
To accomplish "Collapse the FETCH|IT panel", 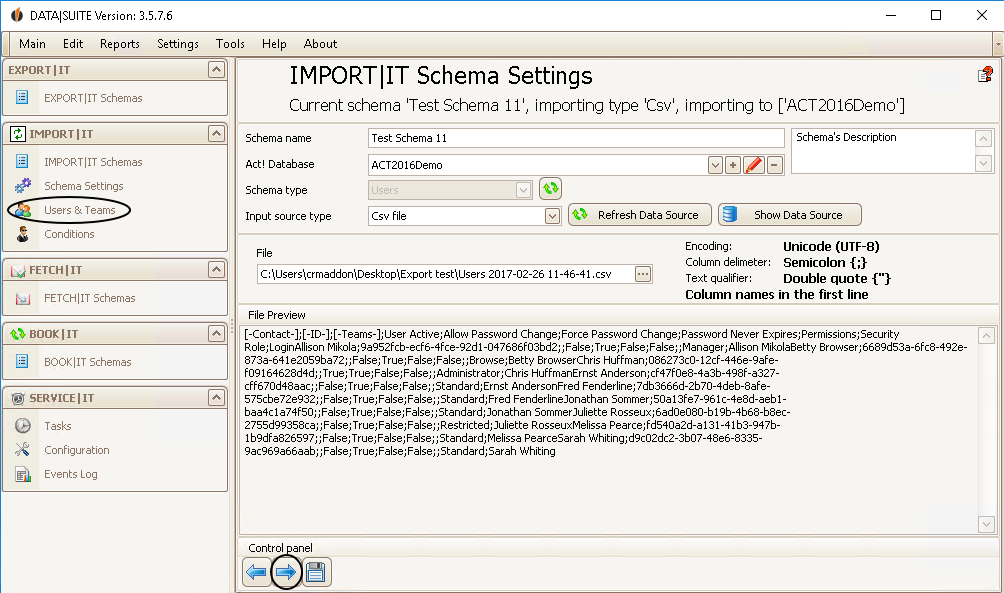I will (x=216, y=270).
